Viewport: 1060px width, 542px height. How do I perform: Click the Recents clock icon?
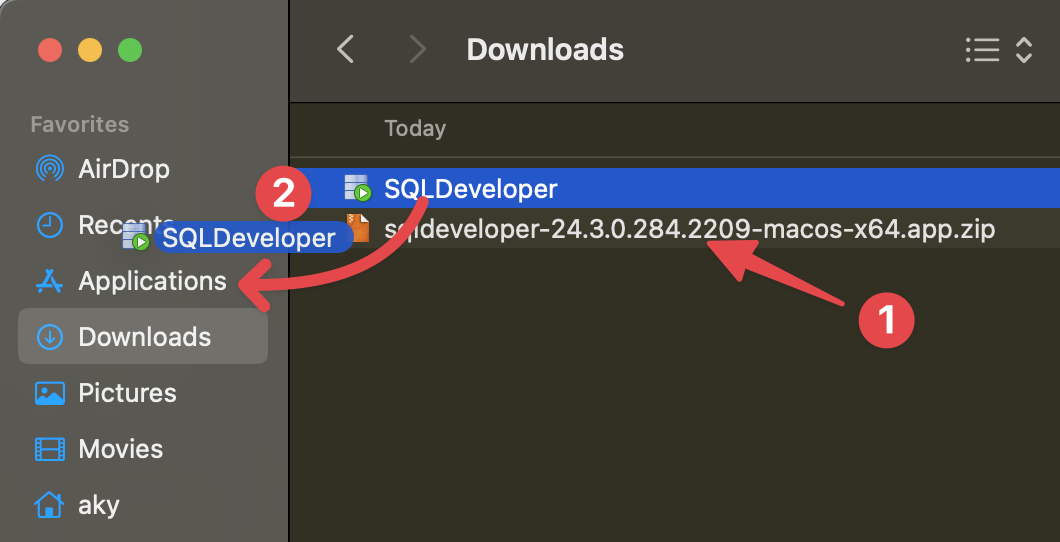pos(49,225)
